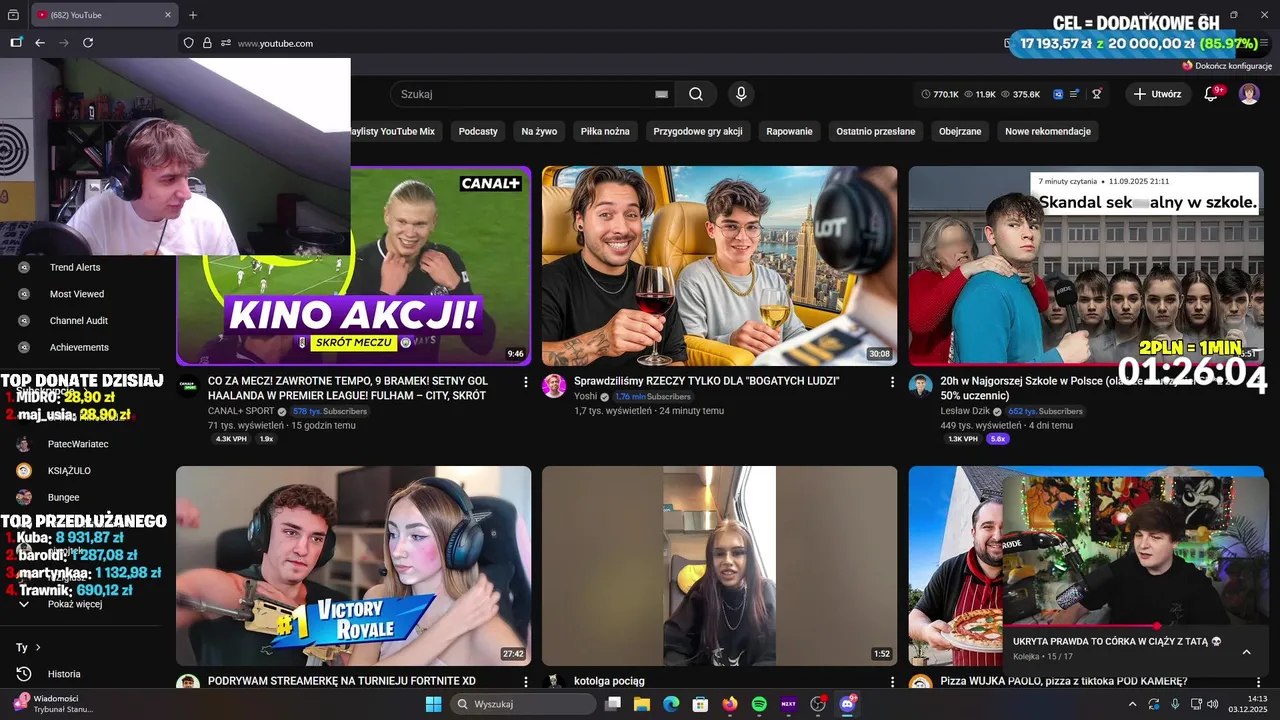Open File Explorer from the taskbar
This screenshot has height=720, width=1280.
coord(642,704)
